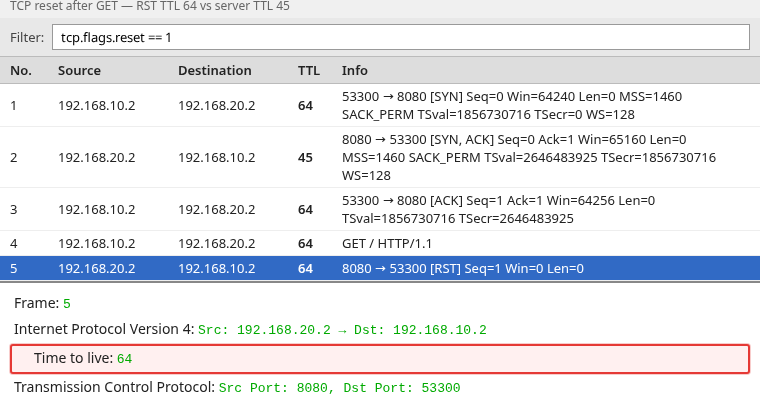This screenshot has height=408, width=760.
Task: Select the highlighted RST packet info
Action: [x=463, y=268]
